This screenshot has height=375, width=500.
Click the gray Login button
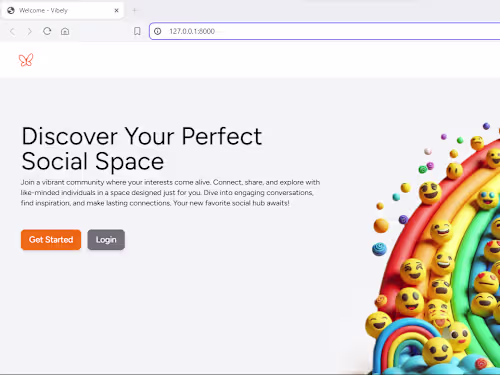click(x=106, y=240)
